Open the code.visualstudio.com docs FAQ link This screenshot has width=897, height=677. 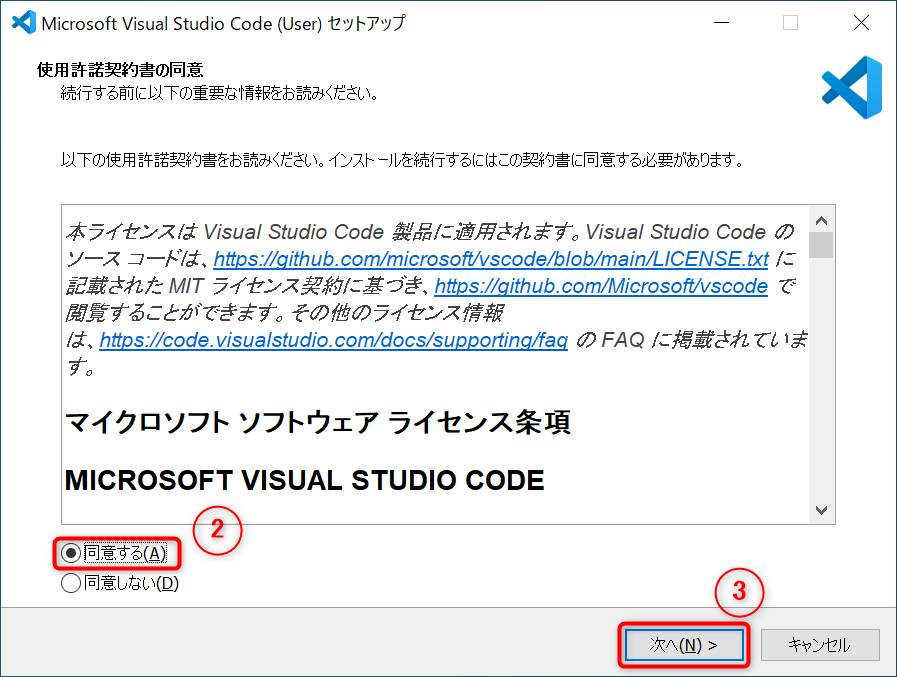click(334, 341)
